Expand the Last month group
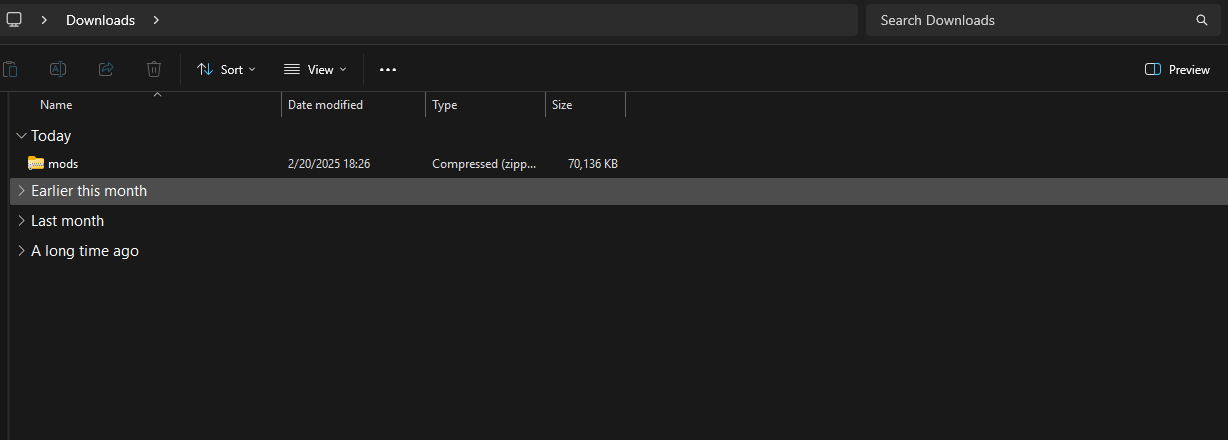This screenshot has width=1228, height=440. point(22,221)
